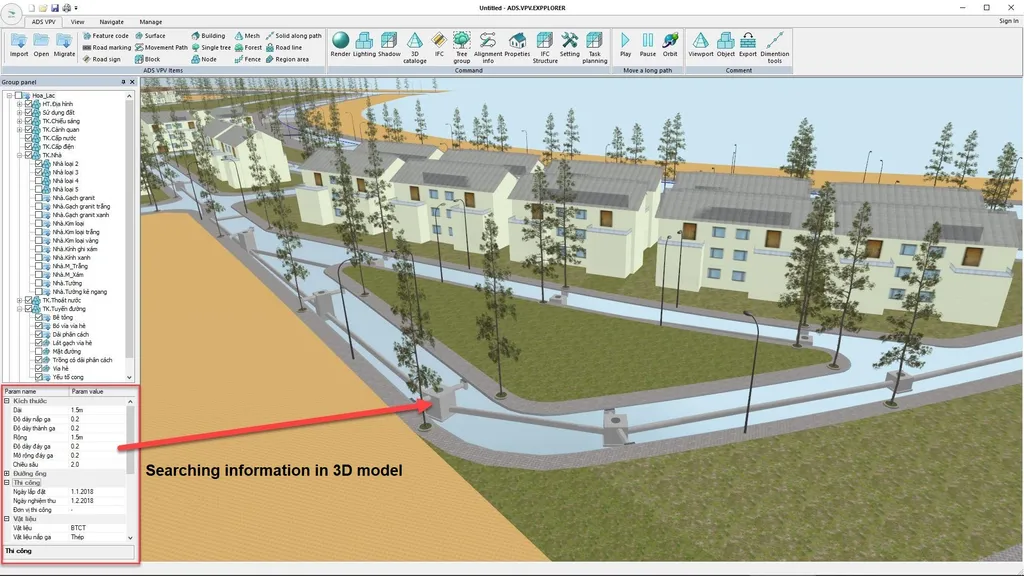
Task: Click the Save icon in quick access toolbar
Action: (x=55, y=8)
